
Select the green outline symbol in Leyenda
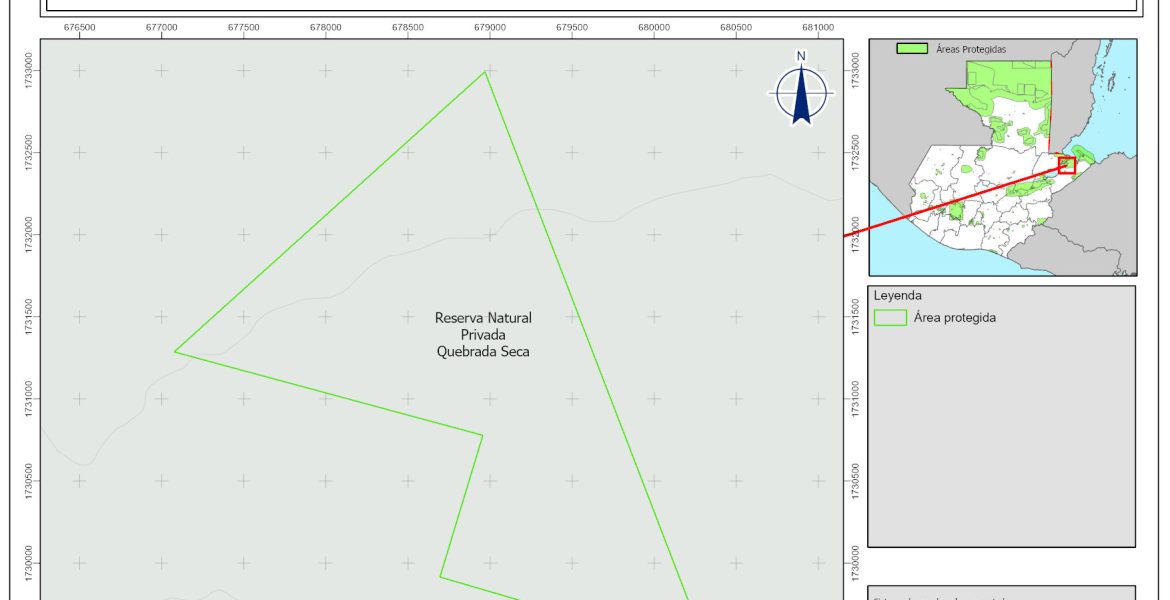tap(888, 318)
